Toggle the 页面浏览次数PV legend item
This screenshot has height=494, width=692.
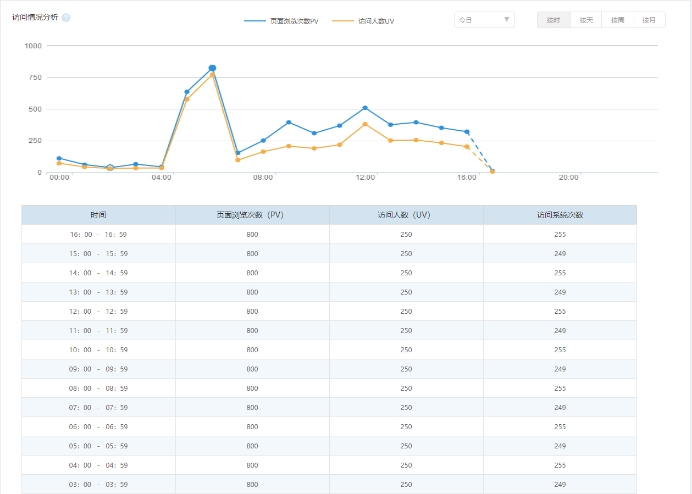tap(281, 21)
